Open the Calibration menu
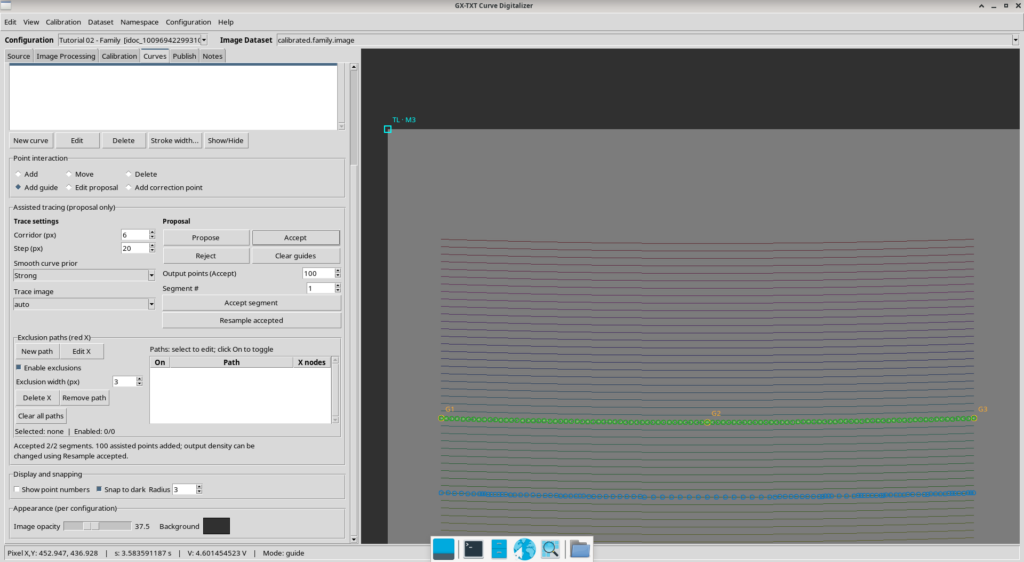Screen dimensions: 1024x562 pos(63,22)
